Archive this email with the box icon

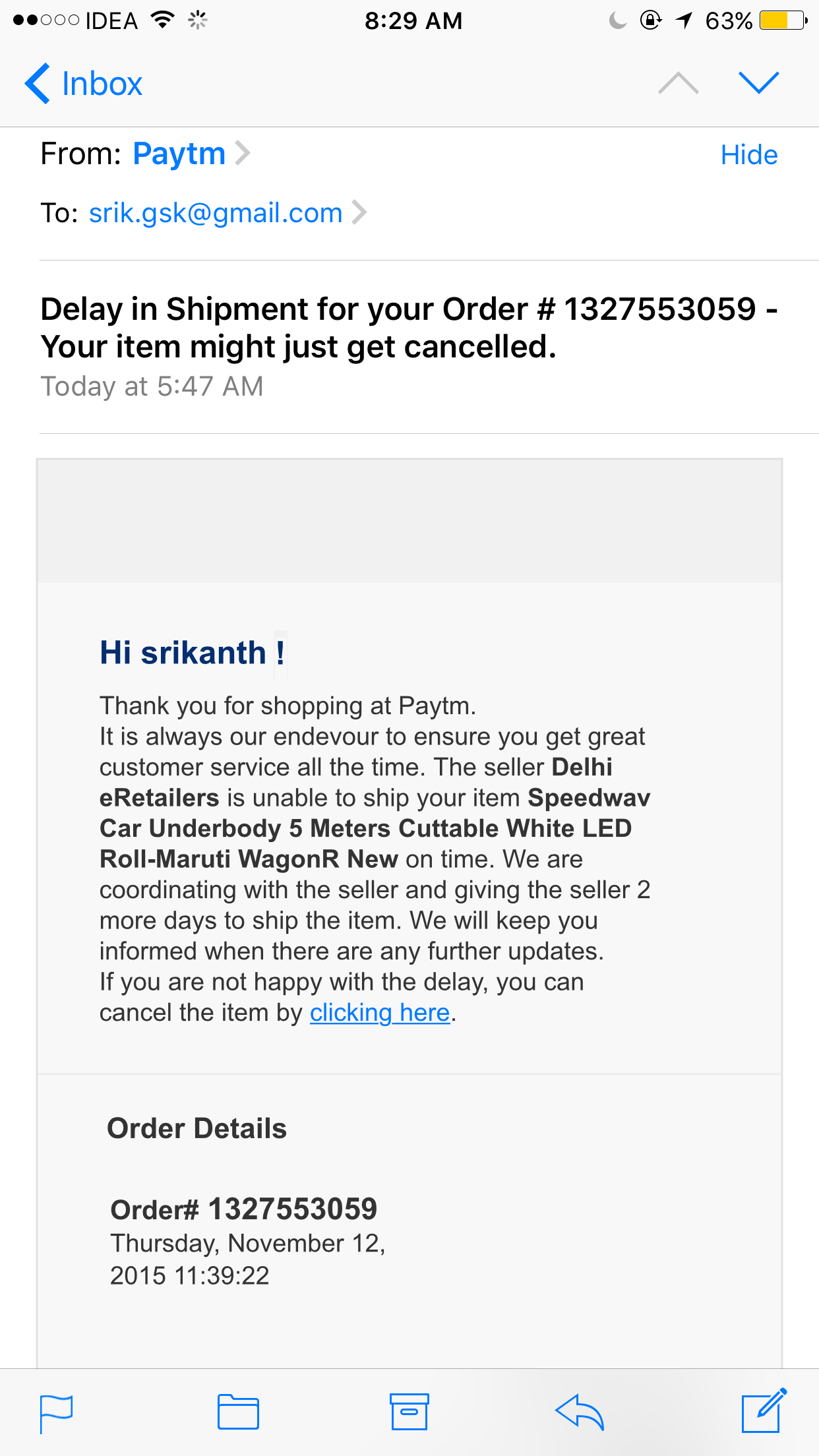tap(409, 1412)
